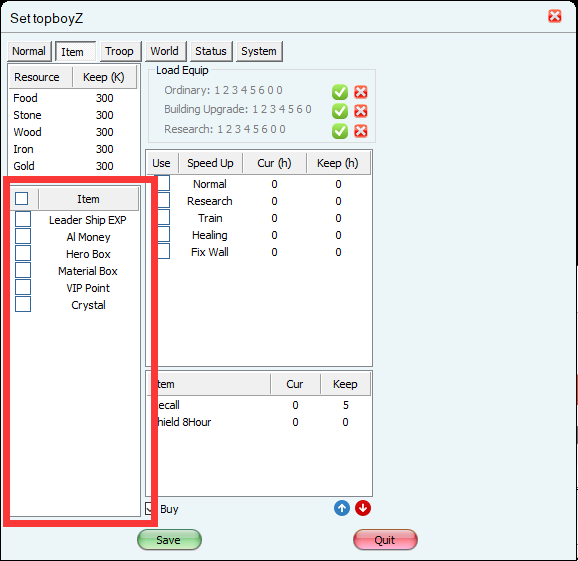This screenshot has height=561, width=578.
Task: Enable the Hero Box checkbox
Action: tap(23, 253)
